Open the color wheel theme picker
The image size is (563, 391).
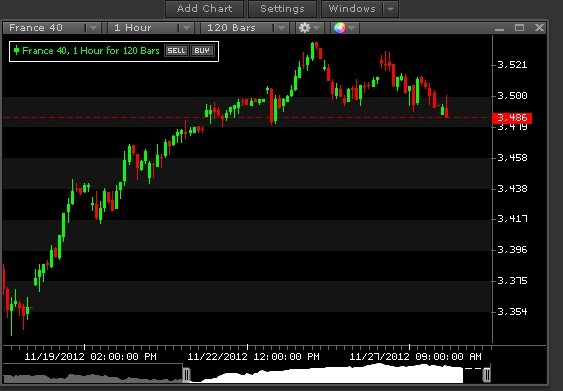click(344, 28)
